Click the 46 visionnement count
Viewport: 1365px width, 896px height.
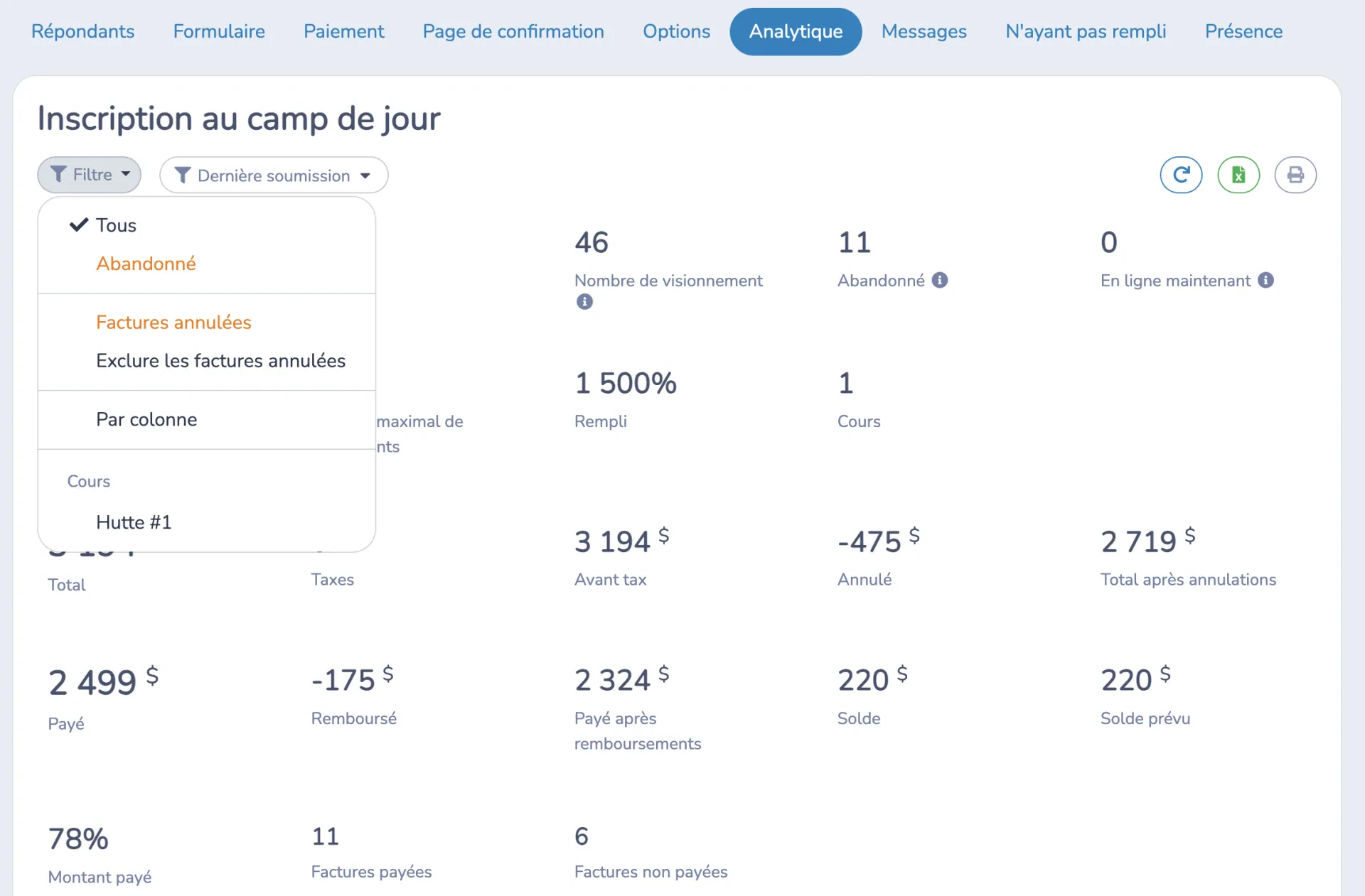pos(591,242)
